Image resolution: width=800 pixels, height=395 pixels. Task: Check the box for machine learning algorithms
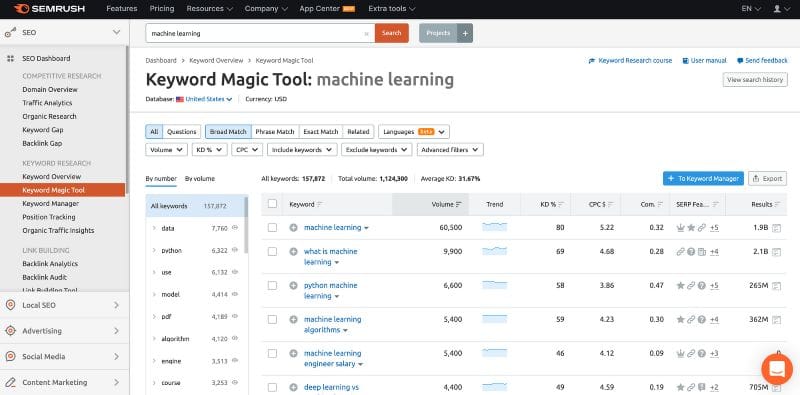coord(272,319)
